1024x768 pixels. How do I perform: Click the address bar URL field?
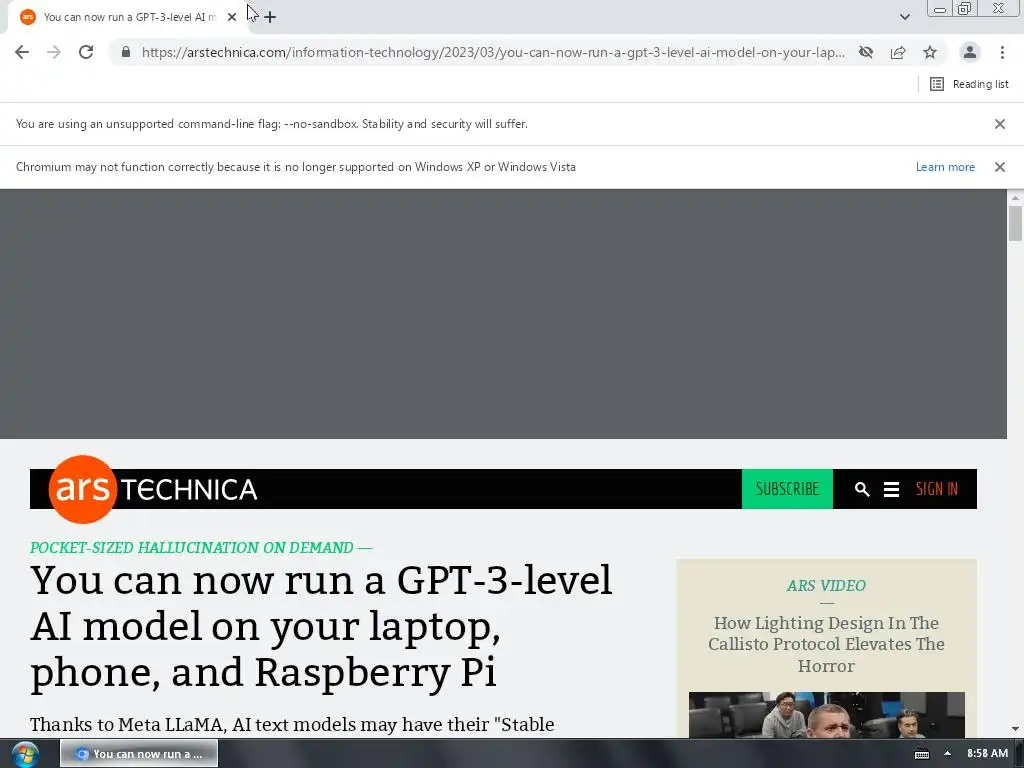click(x=493, y=52)
